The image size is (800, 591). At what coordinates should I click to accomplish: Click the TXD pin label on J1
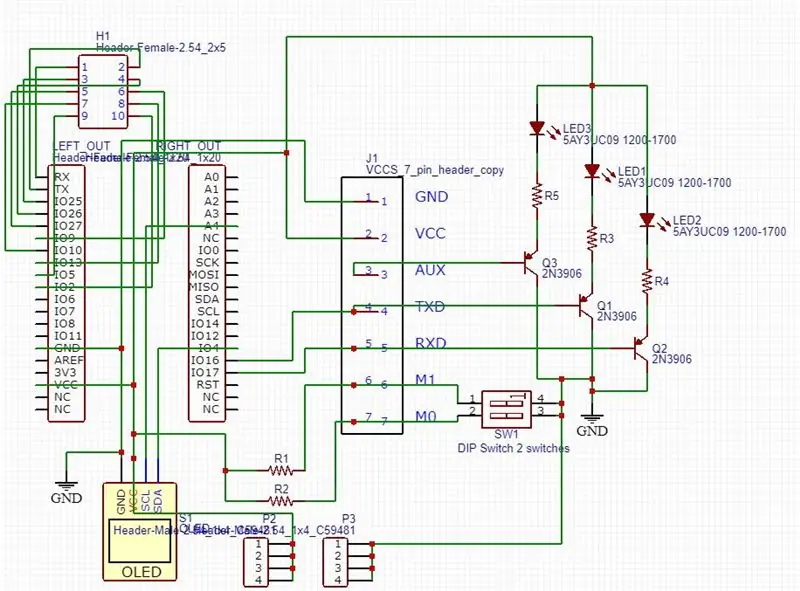[430, 307]
